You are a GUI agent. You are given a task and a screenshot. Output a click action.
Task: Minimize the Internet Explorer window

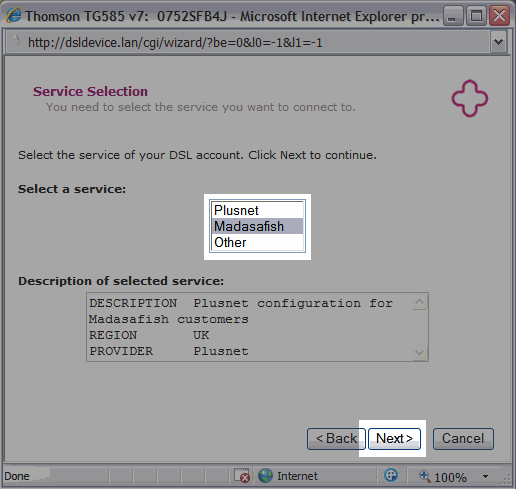tap(453, 16)
